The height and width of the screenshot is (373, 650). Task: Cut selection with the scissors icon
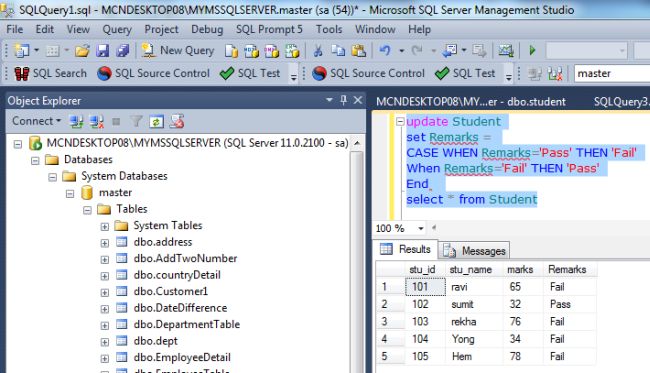(318, 51)
